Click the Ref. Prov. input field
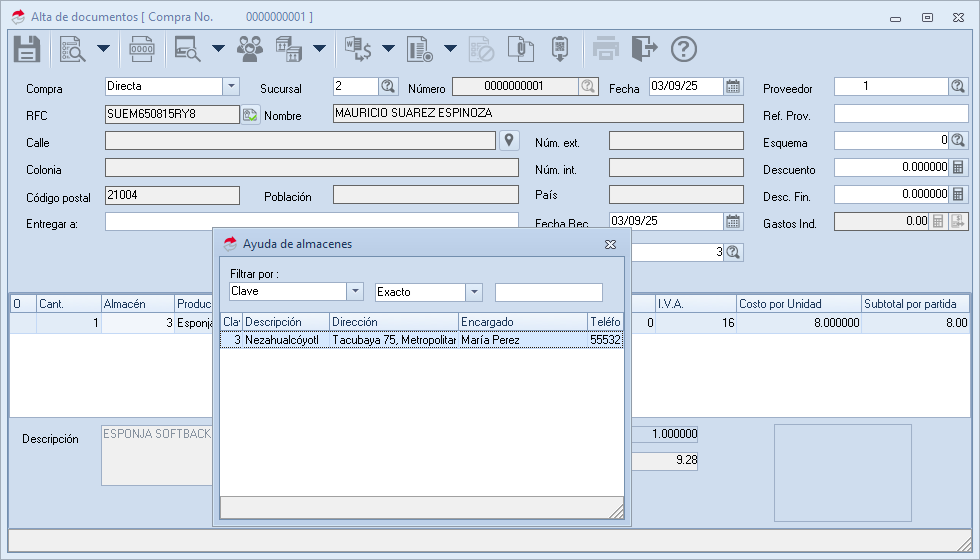The height and width of the screenshot is (560, 980). coord(901,114)
